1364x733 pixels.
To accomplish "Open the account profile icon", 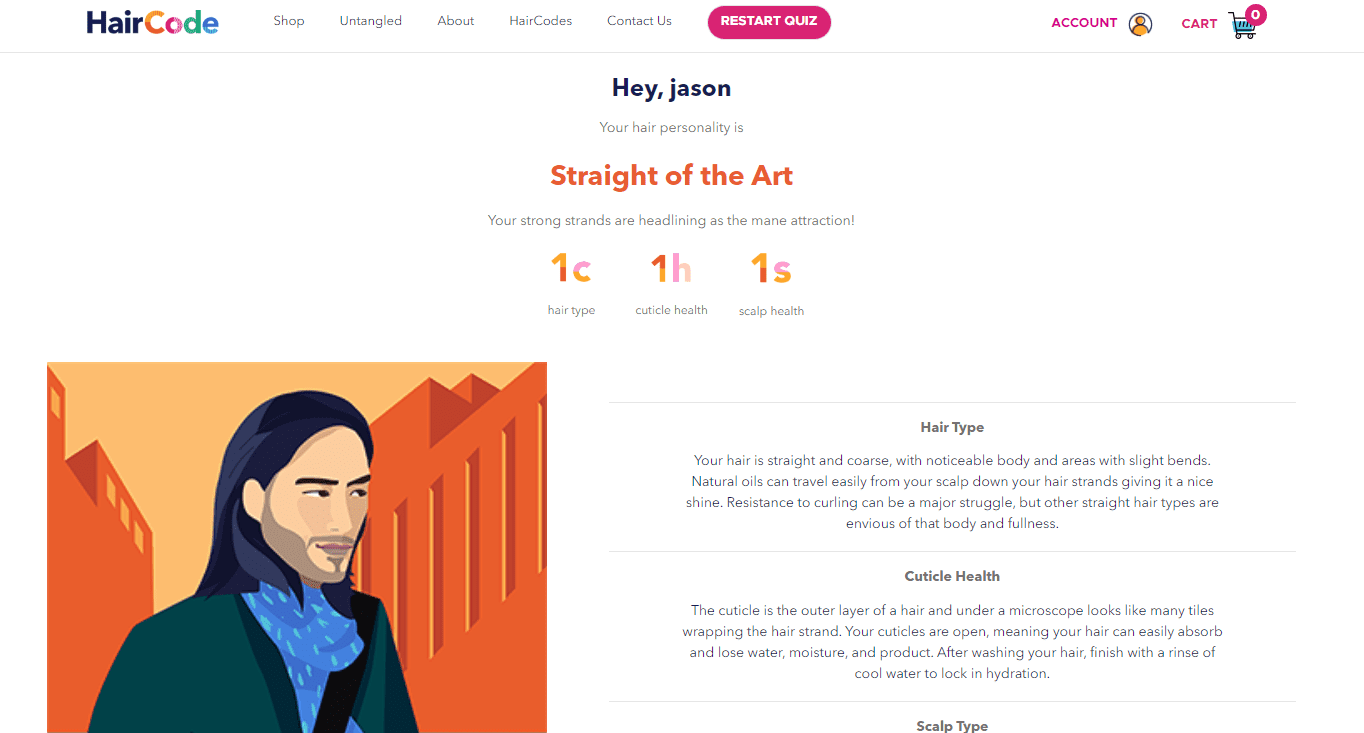I will coord(1140,24).
